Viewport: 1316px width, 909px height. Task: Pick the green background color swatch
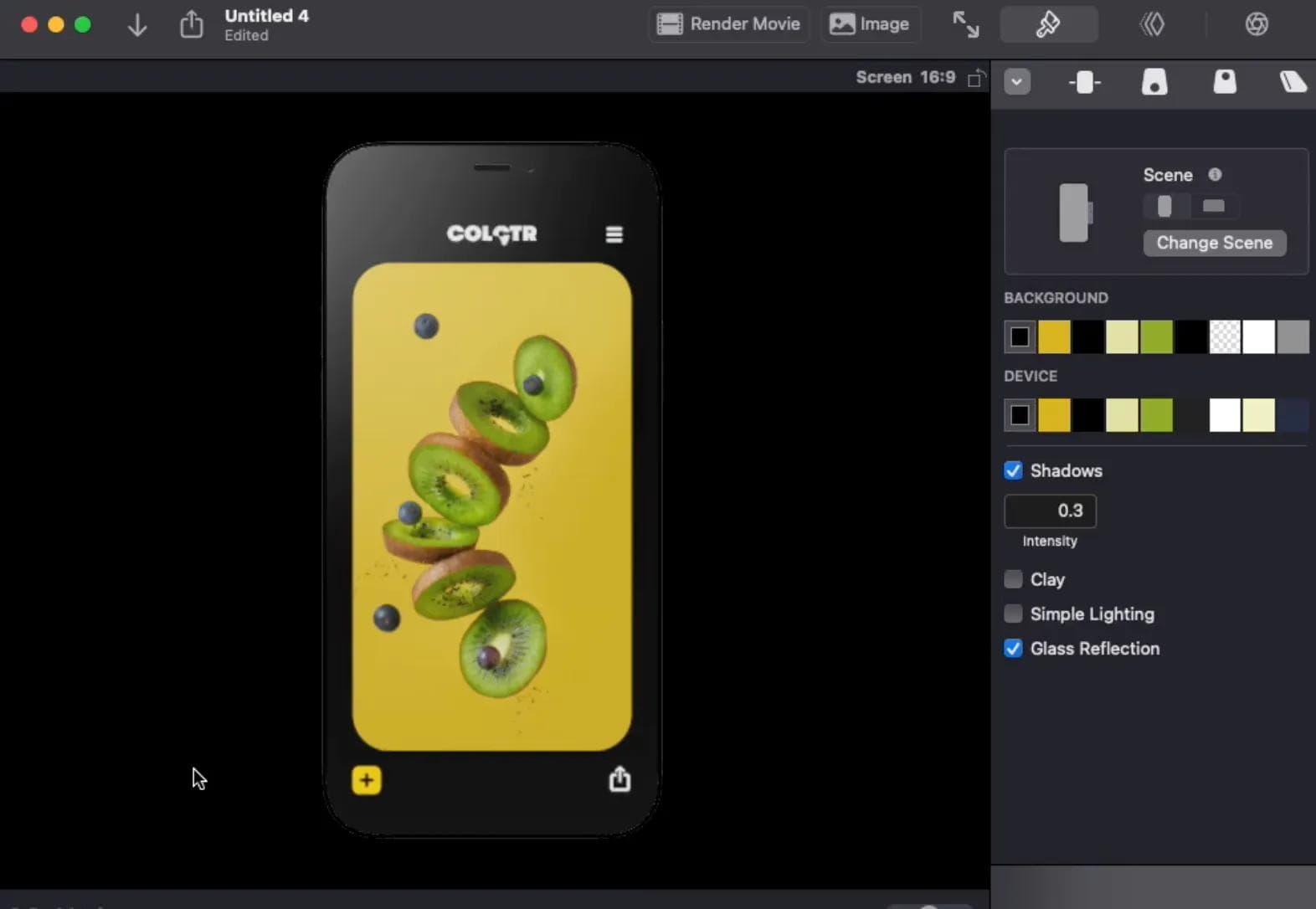coord(1156,337)
